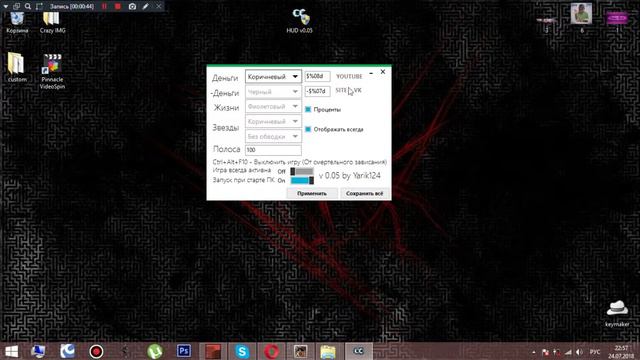640x360 pixels.
Task: Open the VK link
Action: (358, 90)
